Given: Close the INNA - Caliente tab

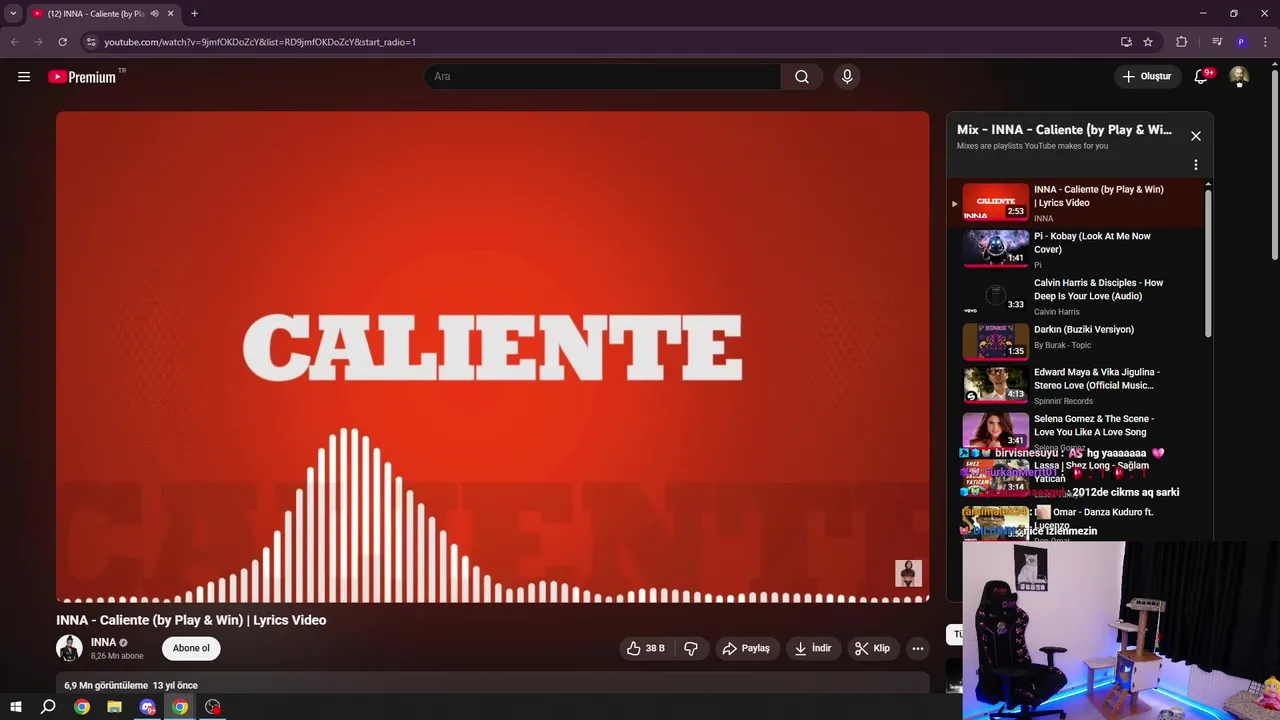Looking at the screenshot, I should (x=170, y=14).
